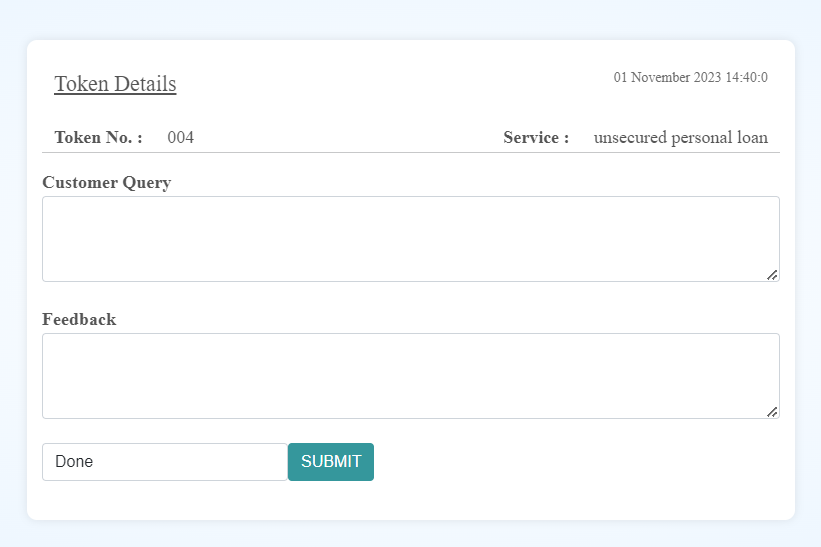Screen dimensions: 821x547
Task: Focus the Feedback text area
Action: 410,375
